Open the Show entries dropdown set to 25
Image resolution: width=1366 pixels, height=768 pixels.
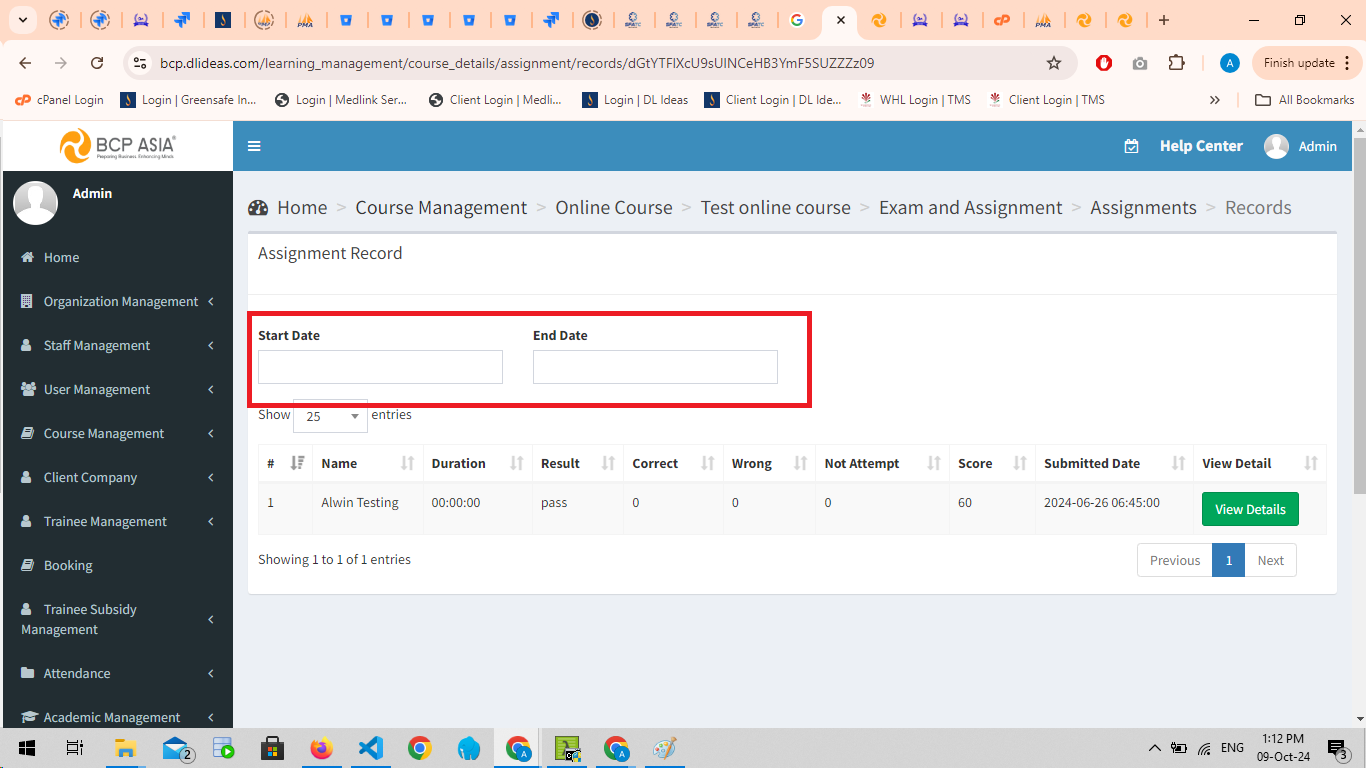click(330, 416)
